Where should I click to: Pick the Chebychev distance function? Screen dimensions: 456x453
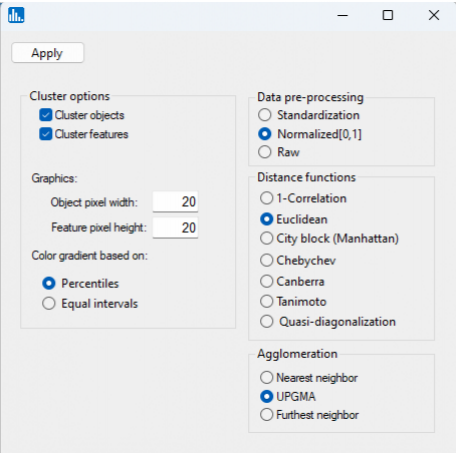click(266, 260)
